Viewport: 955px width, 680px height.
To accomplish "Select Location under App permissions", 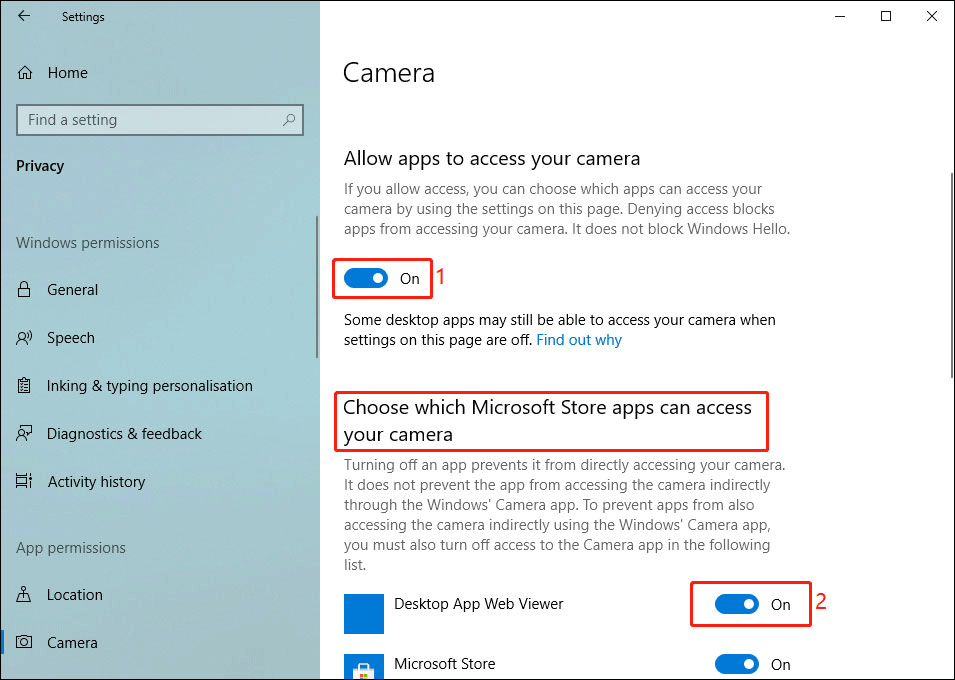I will tap(75, 595).
